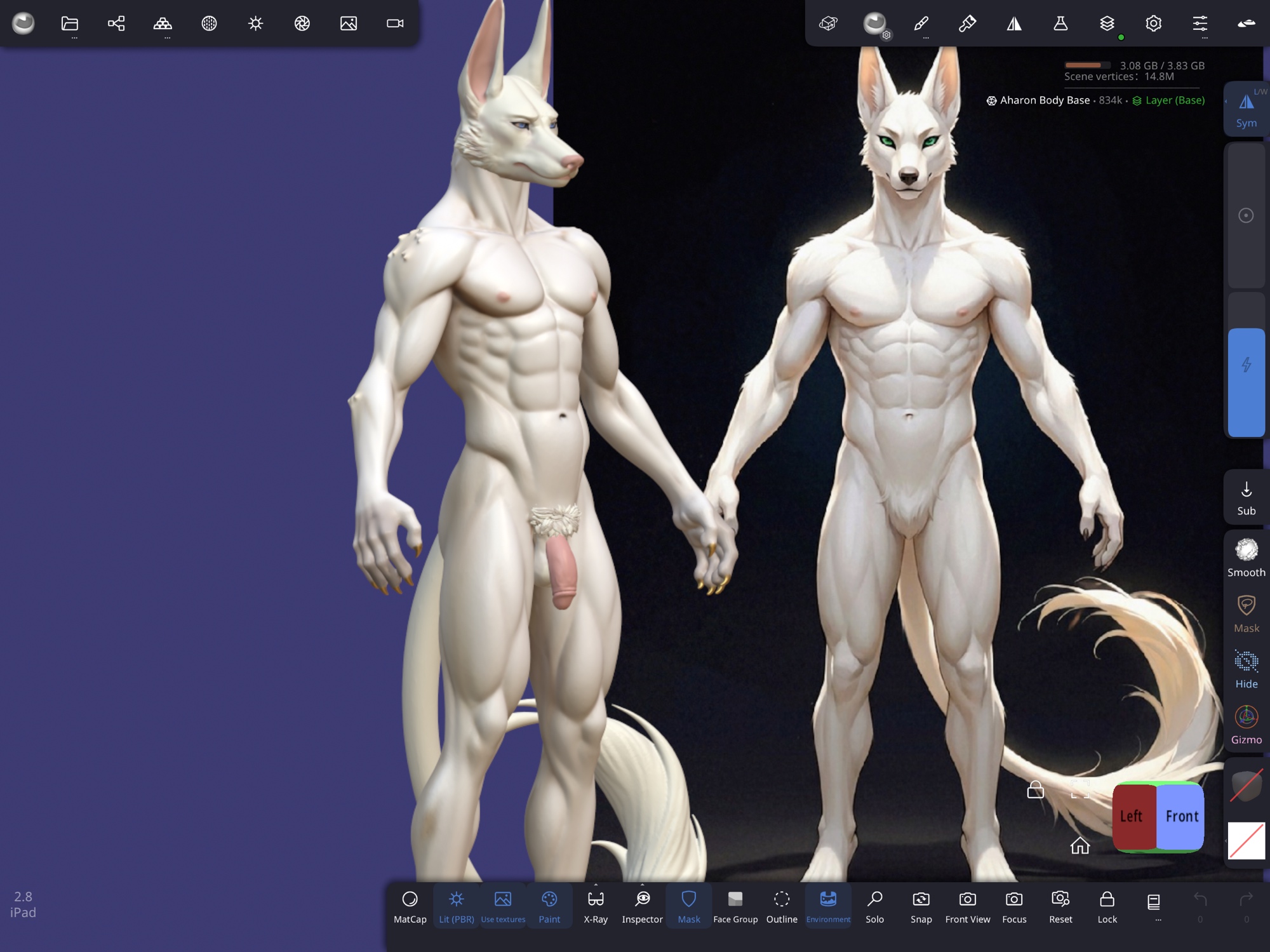Switch shading to MatCap
Image resolution: width=1270 pixels, height=952 pixels.
pos(410,906)
